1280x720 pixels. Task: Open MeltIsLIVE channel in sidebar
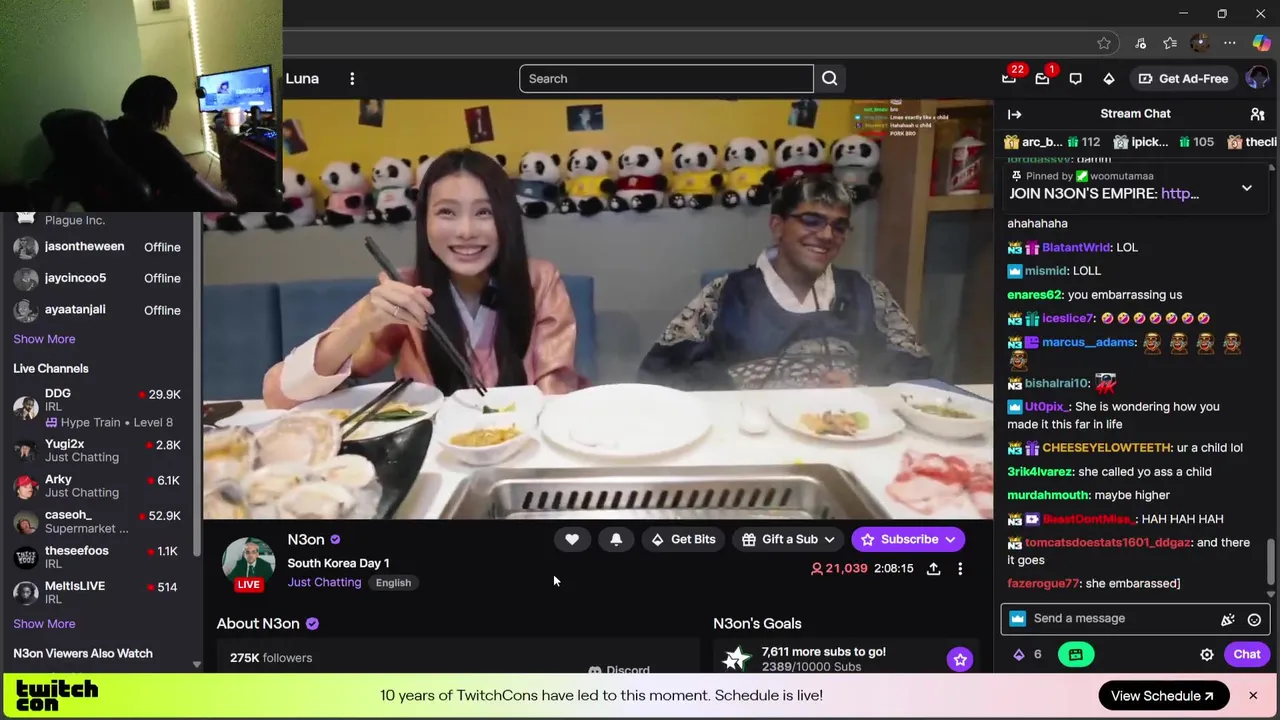click(x=97, y=592)
